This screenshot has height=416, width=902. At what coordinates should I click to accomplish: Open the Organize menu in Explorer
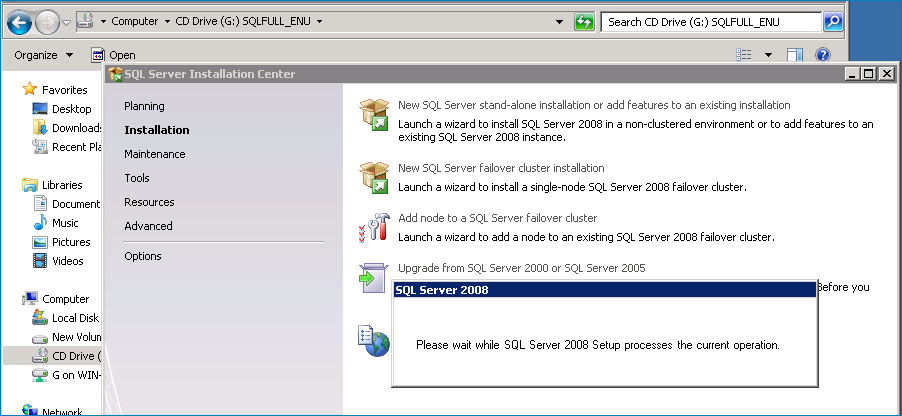(x=44, y=55)
